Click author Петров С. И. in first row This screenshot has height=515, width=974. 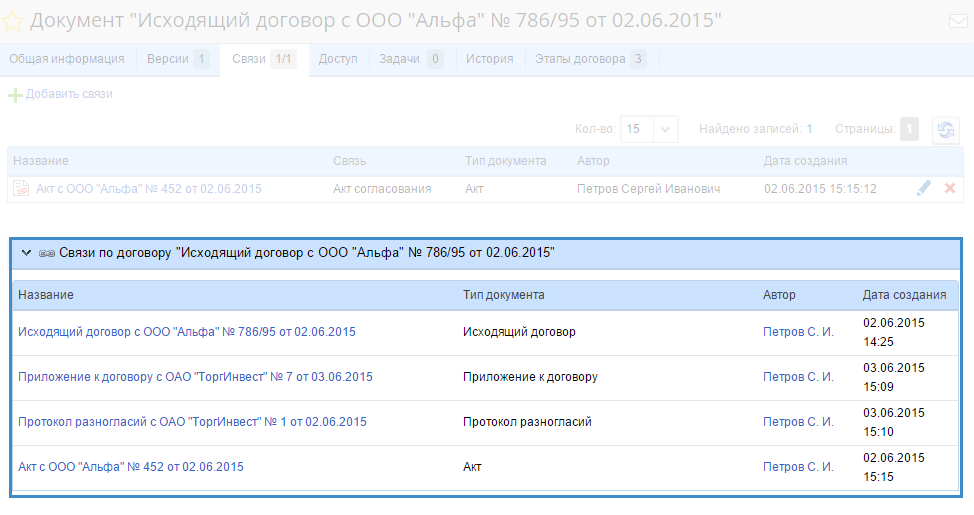tap(798, 332)
